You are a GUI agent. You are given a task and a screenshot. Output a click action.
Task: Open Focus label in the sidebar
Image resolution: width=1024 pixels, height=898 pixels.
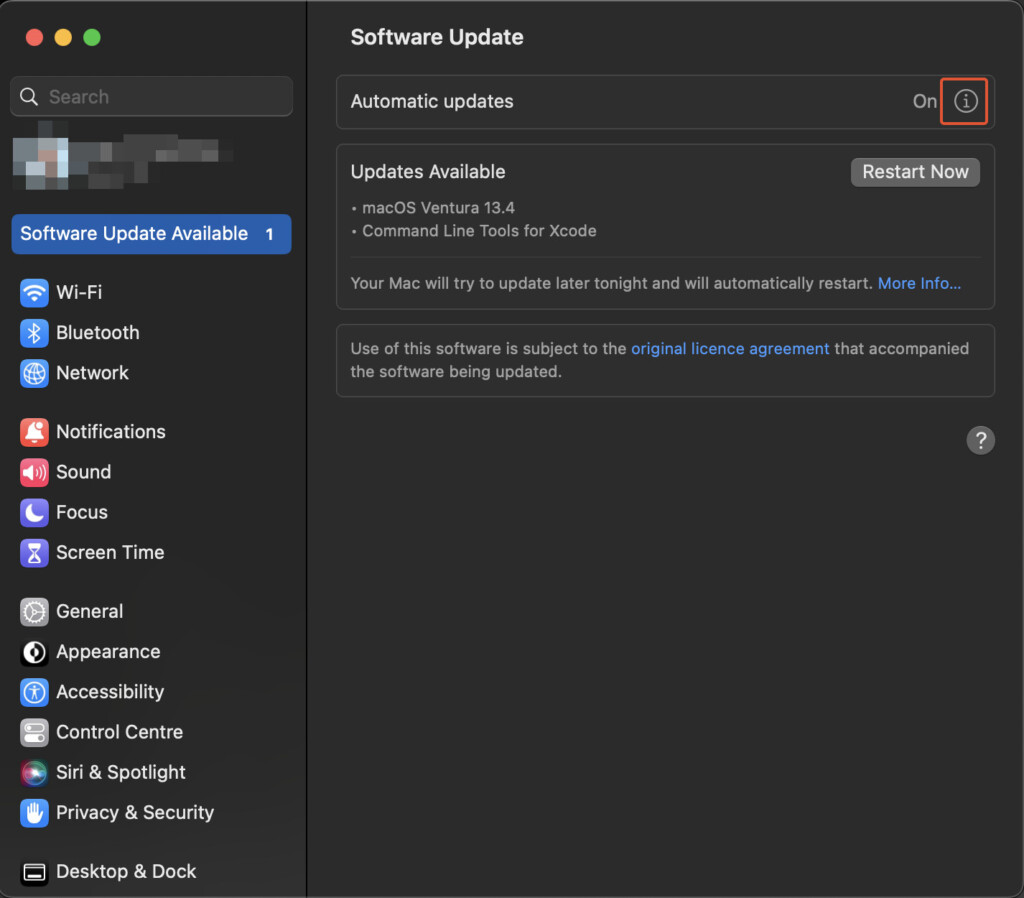(82, 512)
